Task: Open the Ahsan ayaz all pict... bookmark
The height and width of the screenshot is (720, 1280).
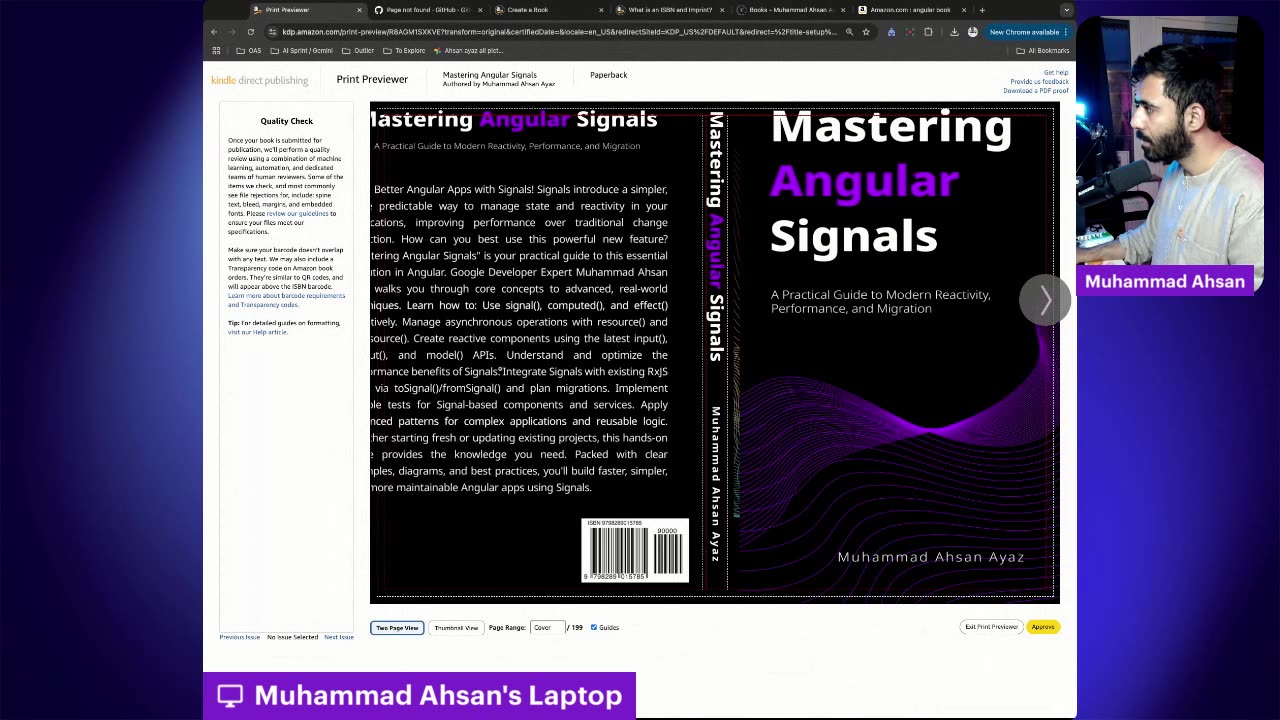Action: [468, 50]
